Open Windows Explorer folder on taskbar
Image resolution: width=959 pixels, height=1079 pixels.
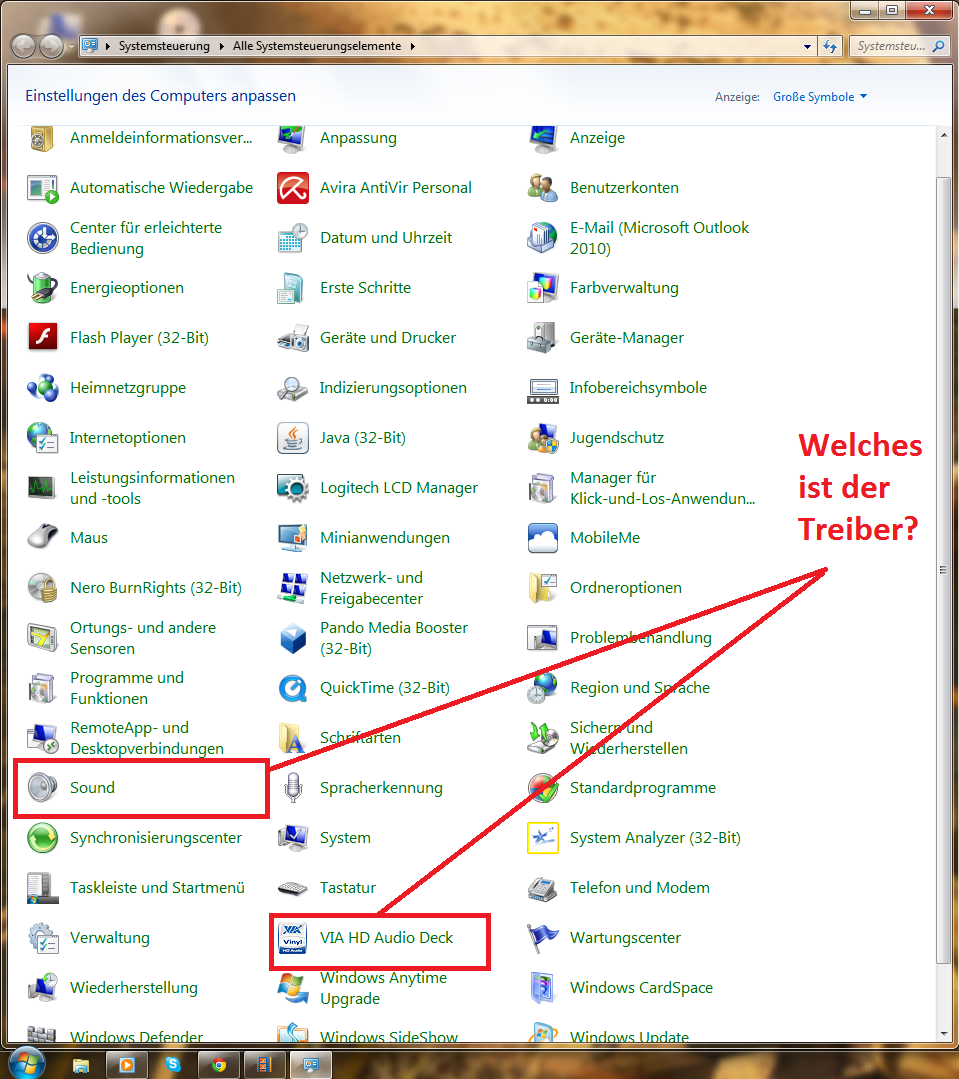(81, 1065)
